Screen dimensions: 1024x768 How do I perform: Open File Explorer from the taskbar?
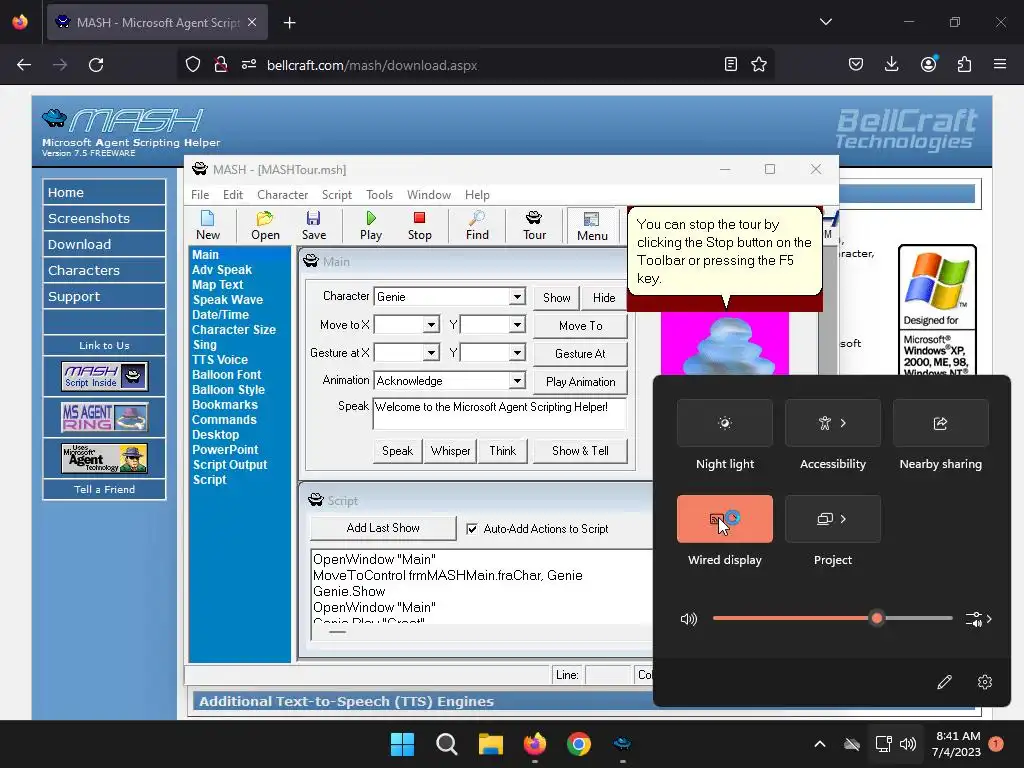tap(490, 744)
